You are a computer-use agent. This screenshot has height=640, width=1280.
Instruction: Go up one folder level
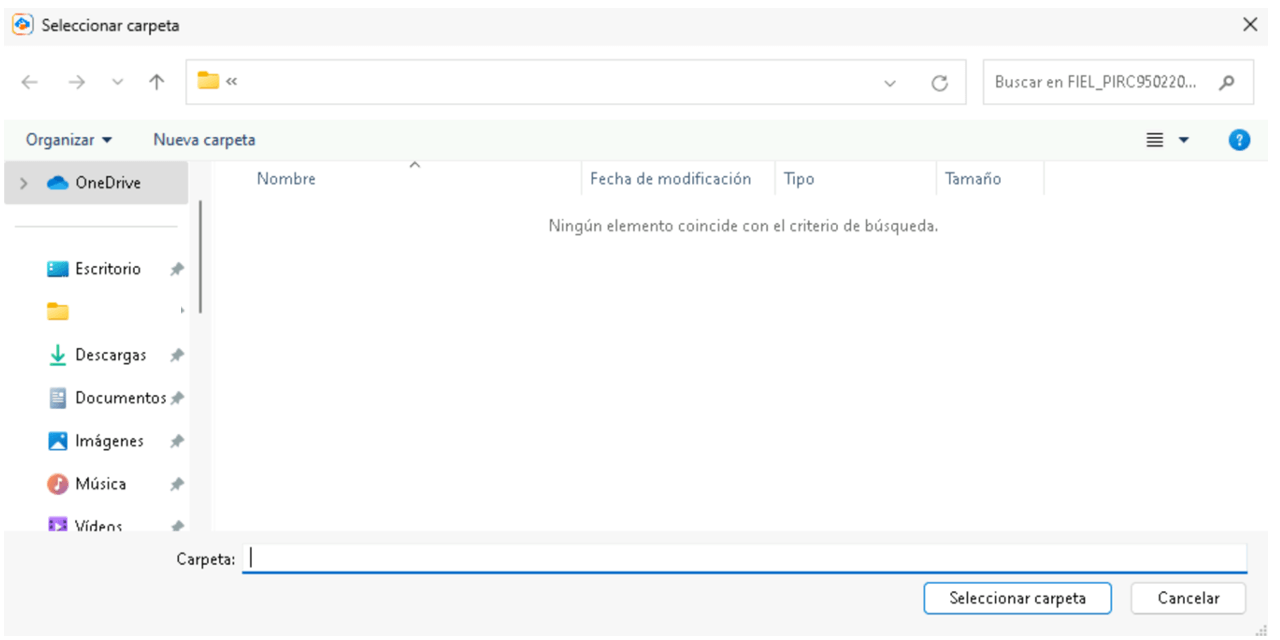157,83
